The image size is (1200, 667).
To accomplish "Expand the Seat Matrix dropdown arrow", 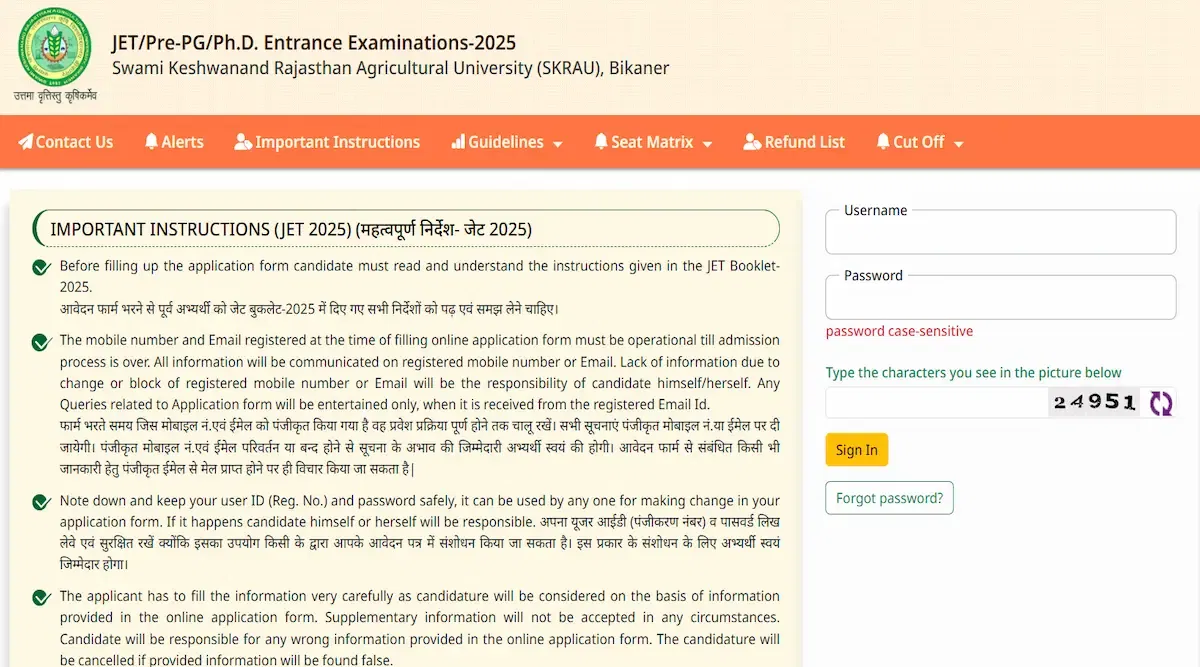I will coord(707,144).
